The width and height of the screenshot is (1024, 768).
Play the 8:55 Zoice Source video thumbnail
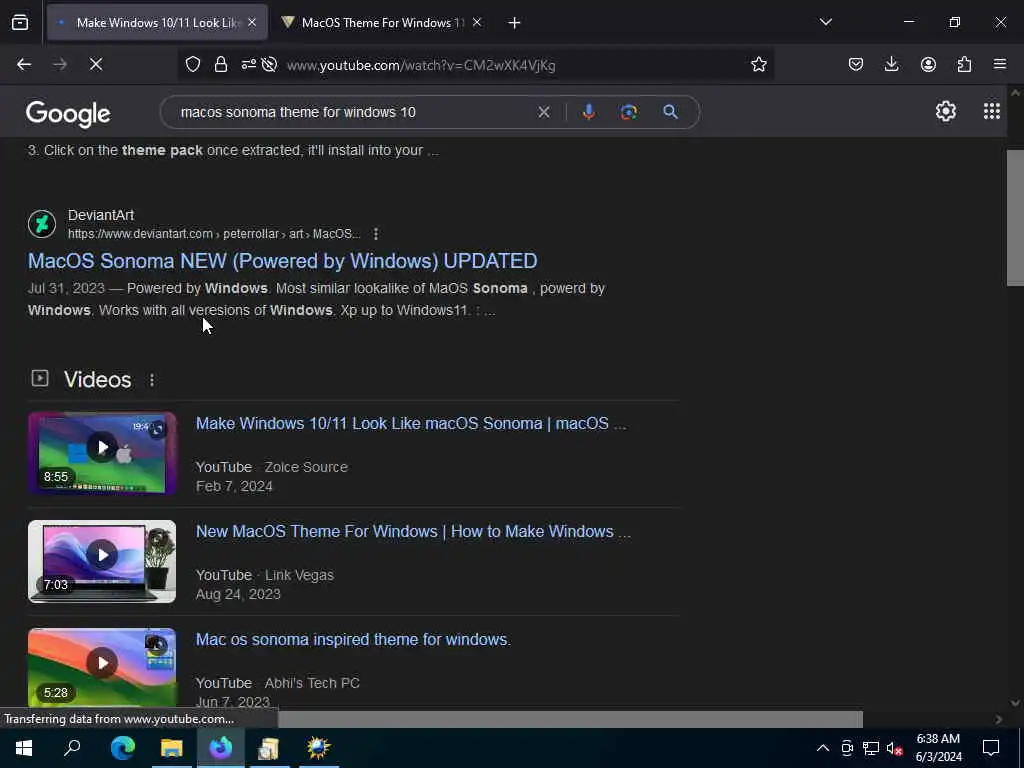click(102, 453)
